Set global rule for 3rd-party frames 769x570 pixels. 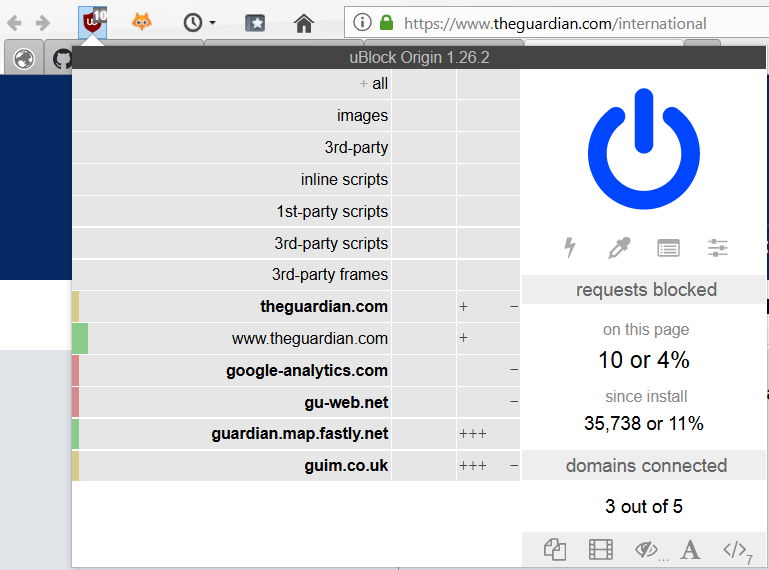tap(424, 275)
